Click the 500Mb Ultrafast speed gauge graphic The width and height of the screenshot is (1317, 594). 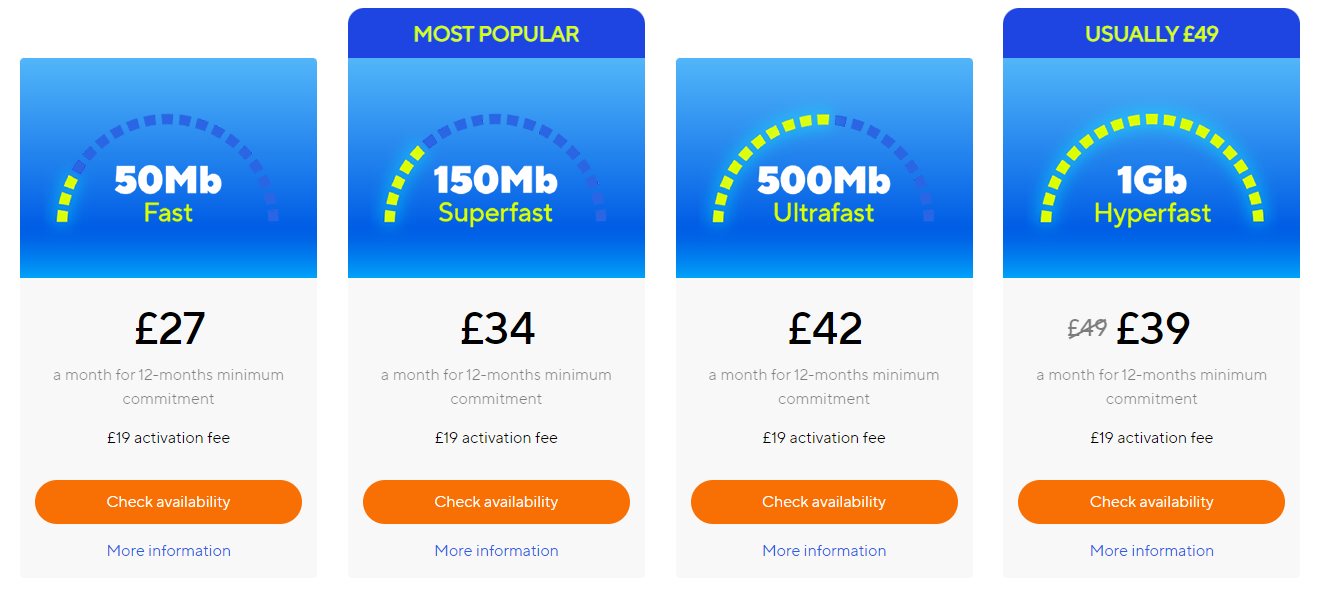[x=824, y=168]
